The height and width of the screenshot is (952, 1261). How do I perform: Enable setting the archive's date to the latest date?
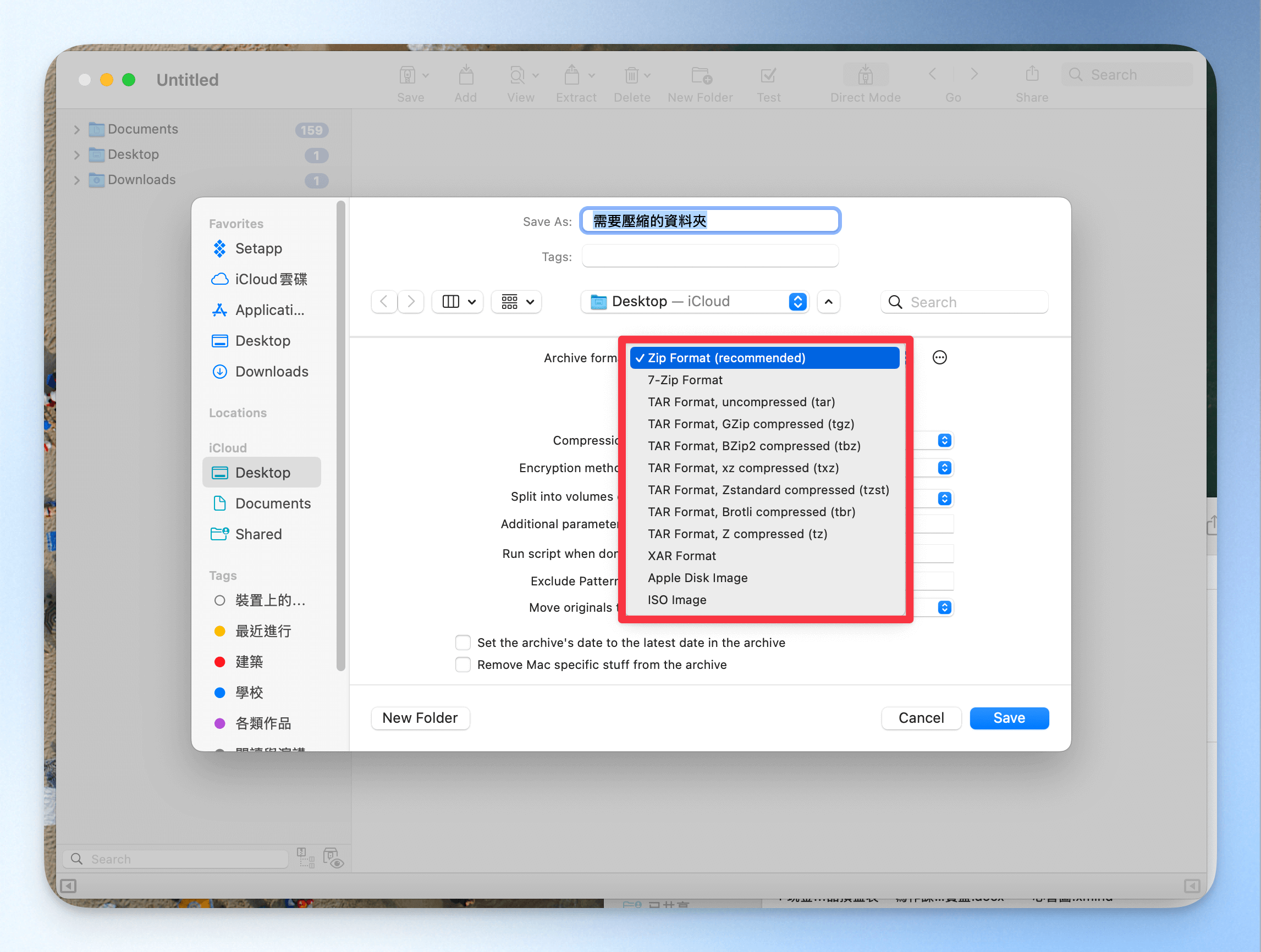pyautogui.click(x=463, y=643)
